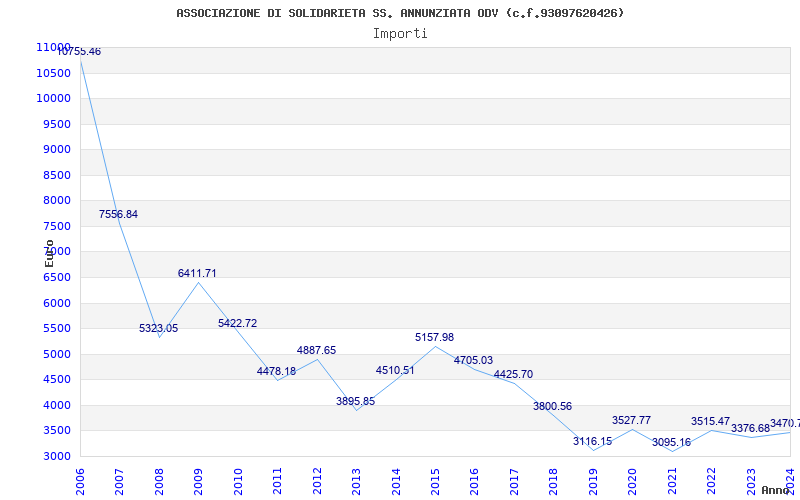Click the 8000 y-axis label
800x500 pixels.
click(56, 201)
